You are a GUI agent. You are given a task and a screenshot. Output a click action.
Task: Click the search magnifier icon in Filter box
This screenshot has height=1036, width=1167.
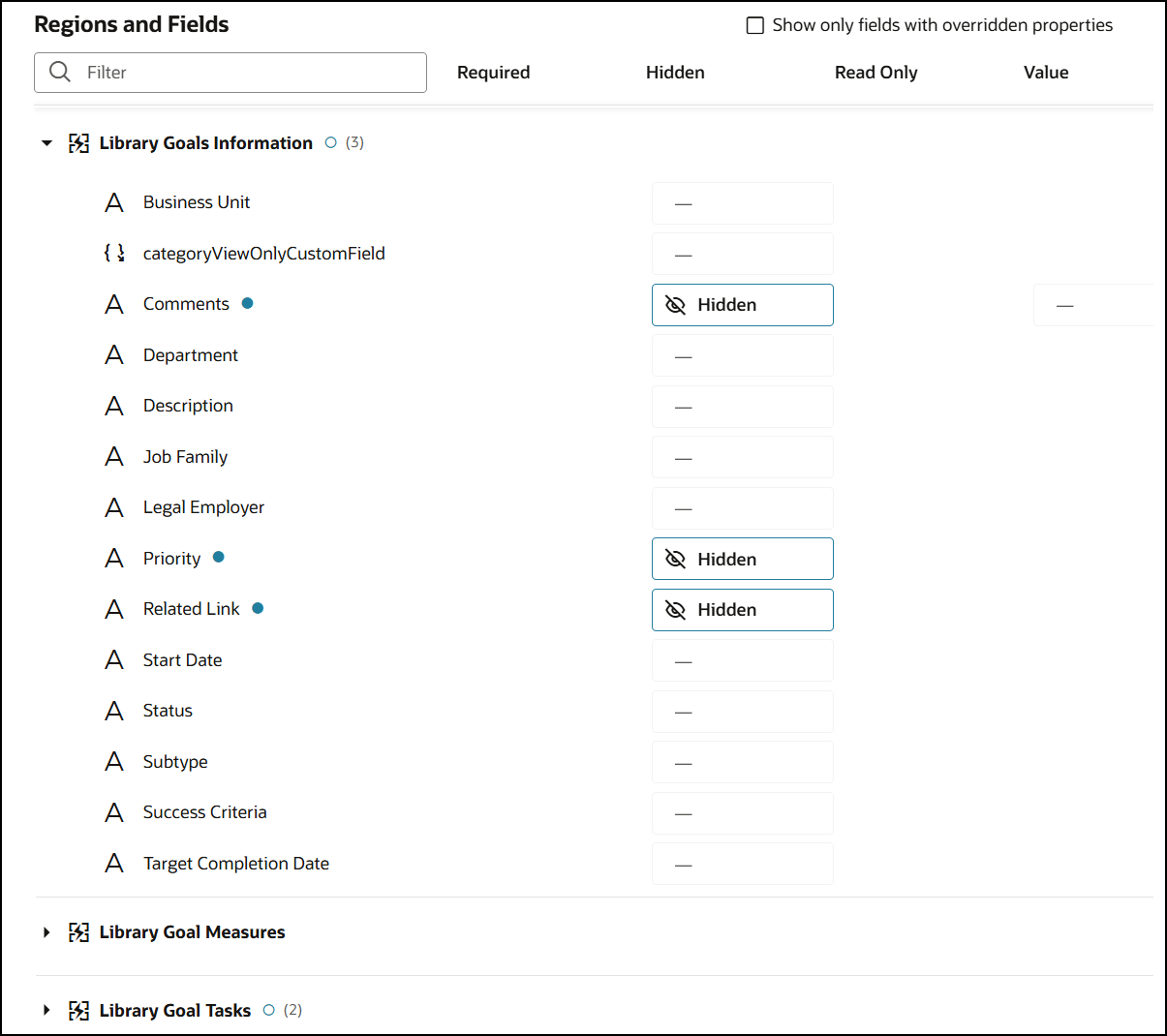point(60,73)
